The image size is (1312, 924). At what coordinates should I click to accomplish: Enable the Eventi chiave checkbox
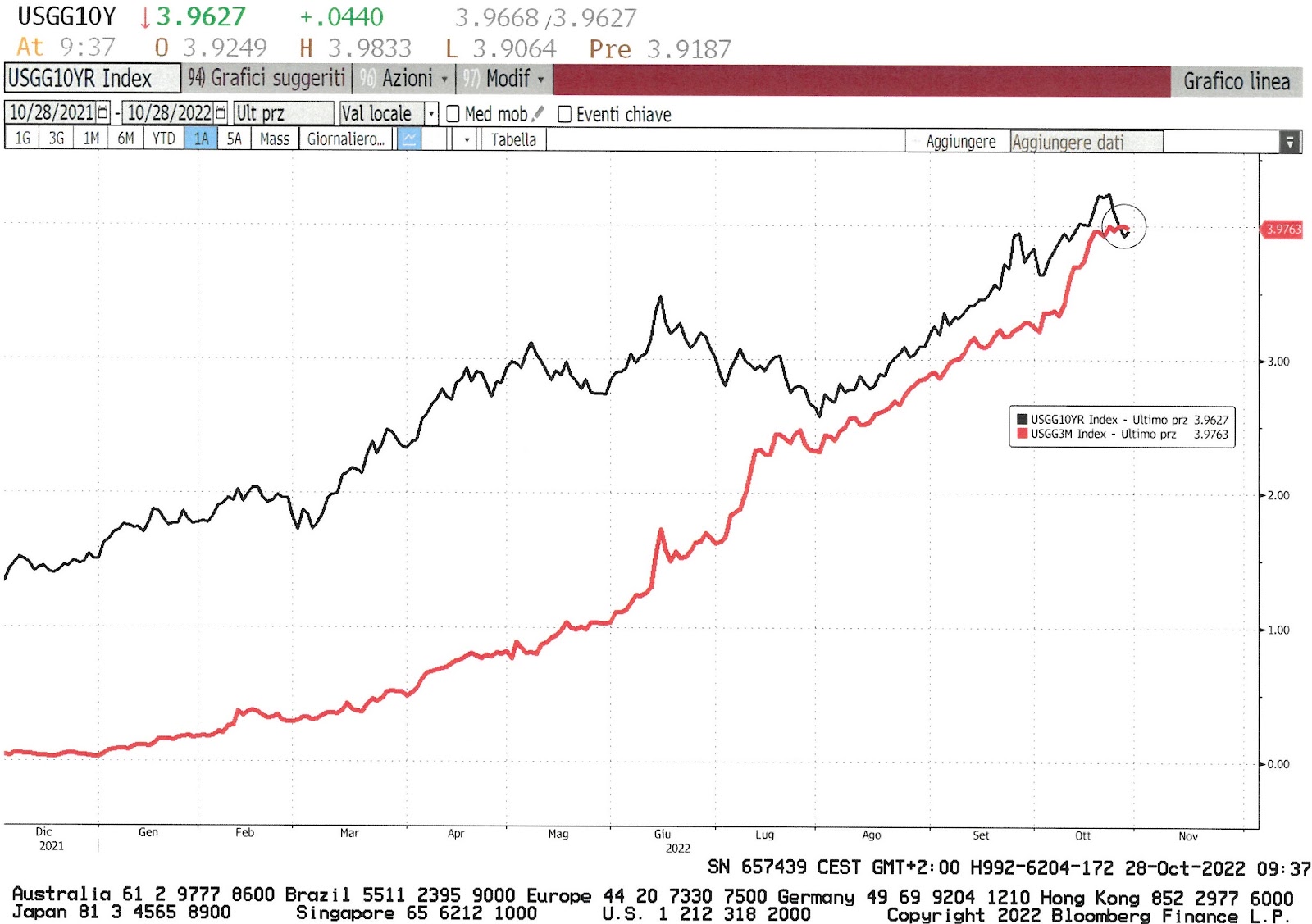tap(564, 114)
